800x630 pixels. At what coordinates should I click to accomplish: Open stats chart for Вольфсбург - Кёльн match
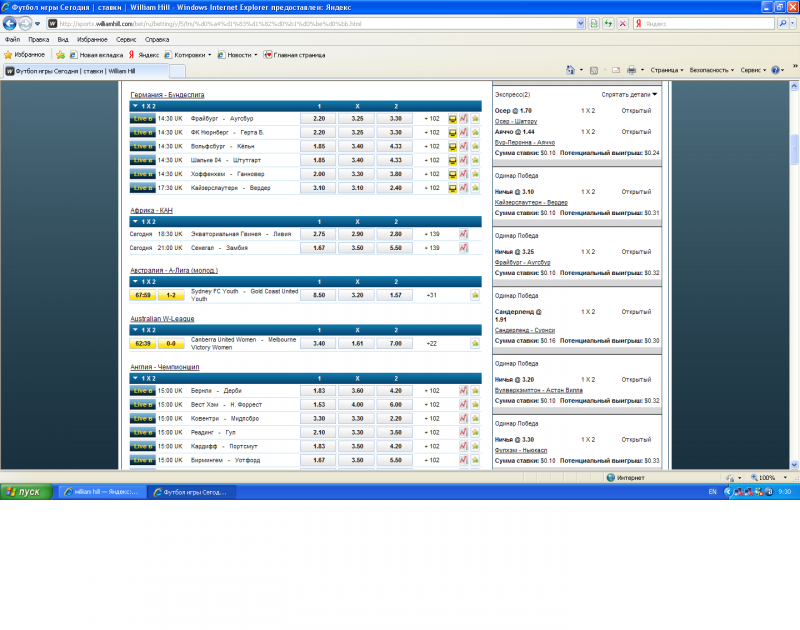(x=463, y=146)
